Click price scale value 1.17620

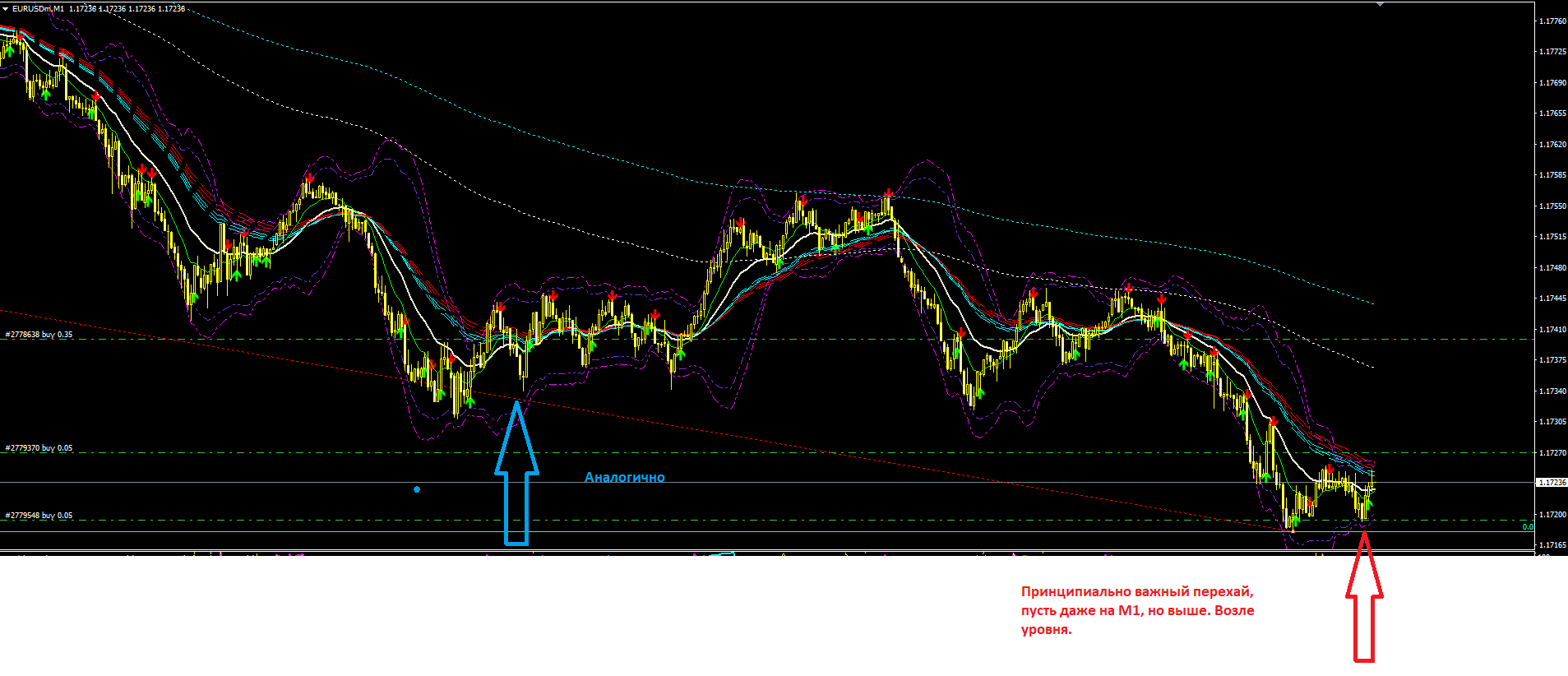[x=1552, y=145]
